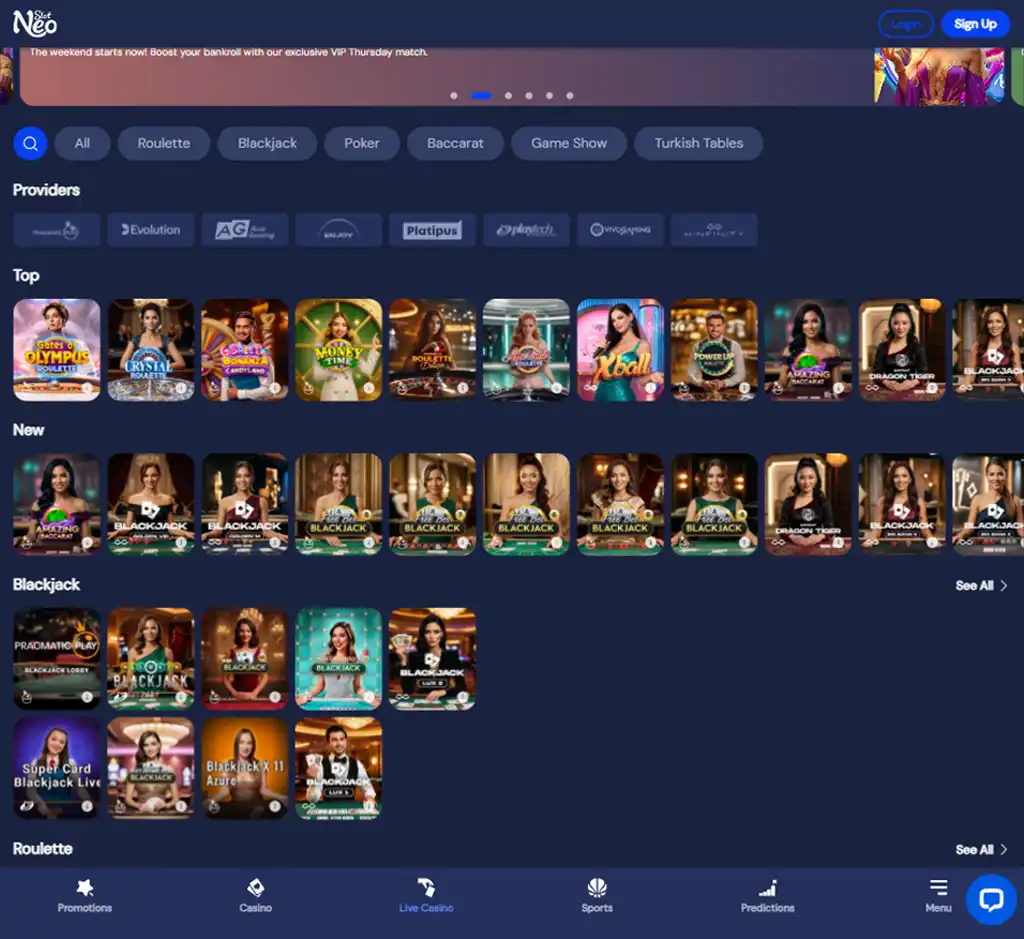Click the VIP Thursday match promo banner
Viewport: 1024px width, 939px height.
pyautogui.click(x=513, y=76)
